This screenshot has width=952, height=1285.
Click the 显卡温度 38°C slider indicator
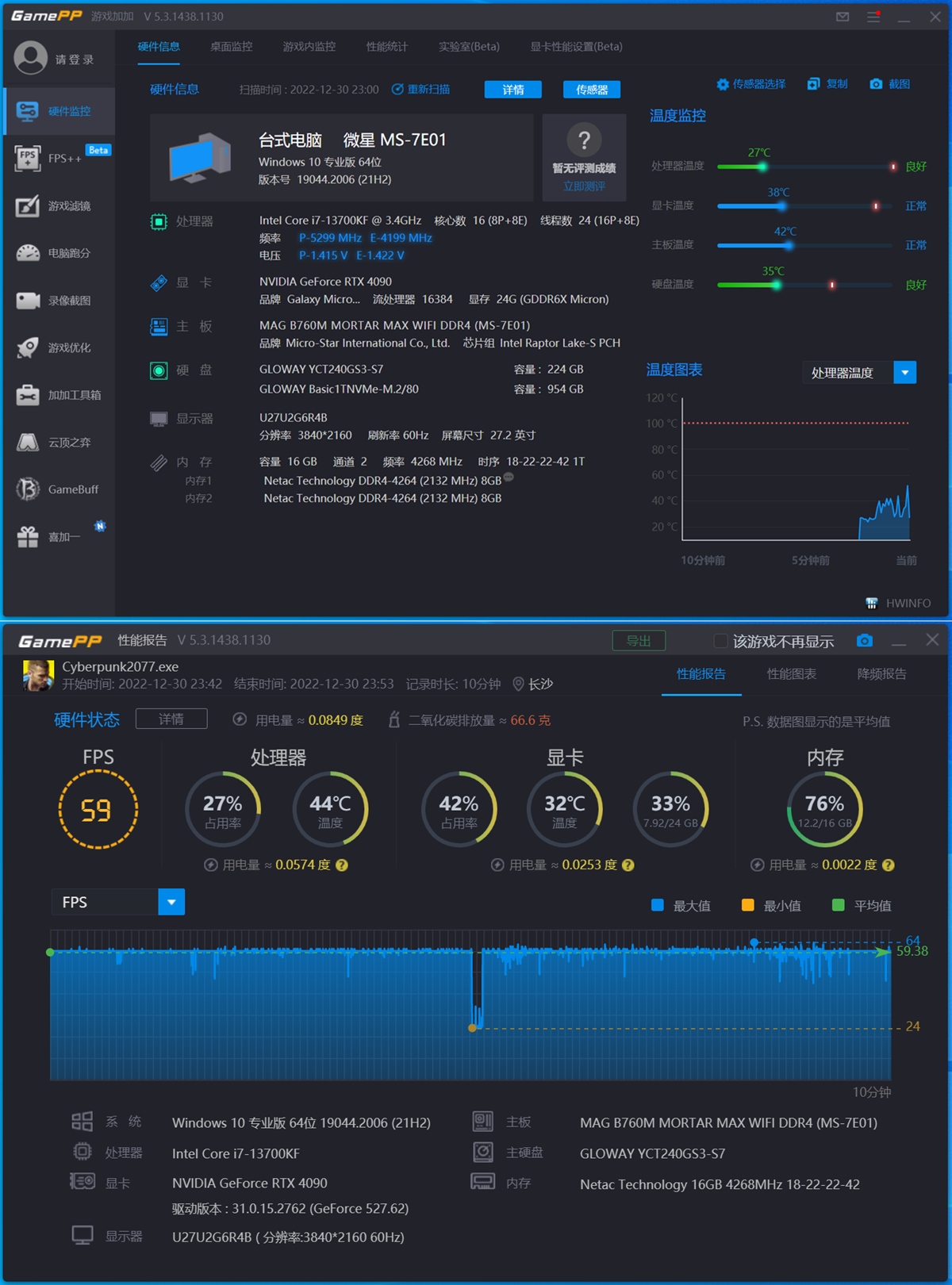click(x=781, y=206)
